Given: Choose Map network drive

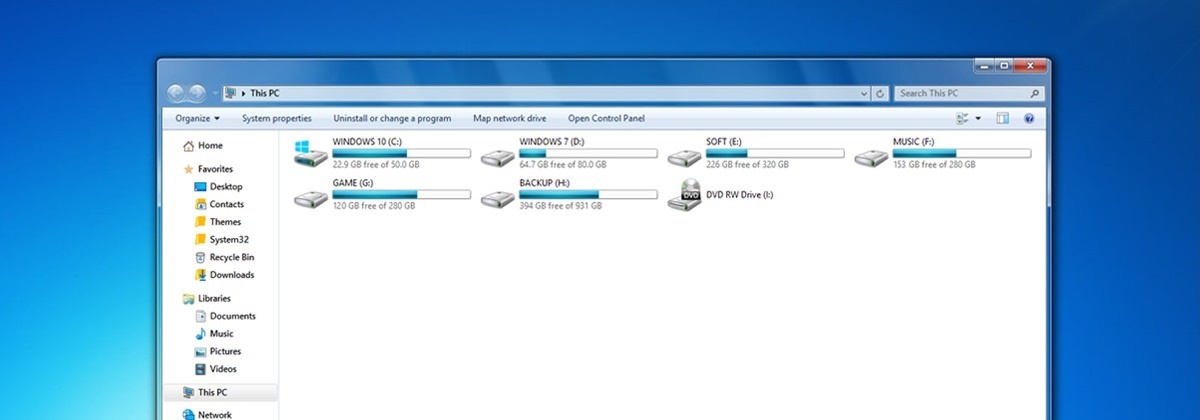Looking at the screenshot, I should (x=510, y=118).
